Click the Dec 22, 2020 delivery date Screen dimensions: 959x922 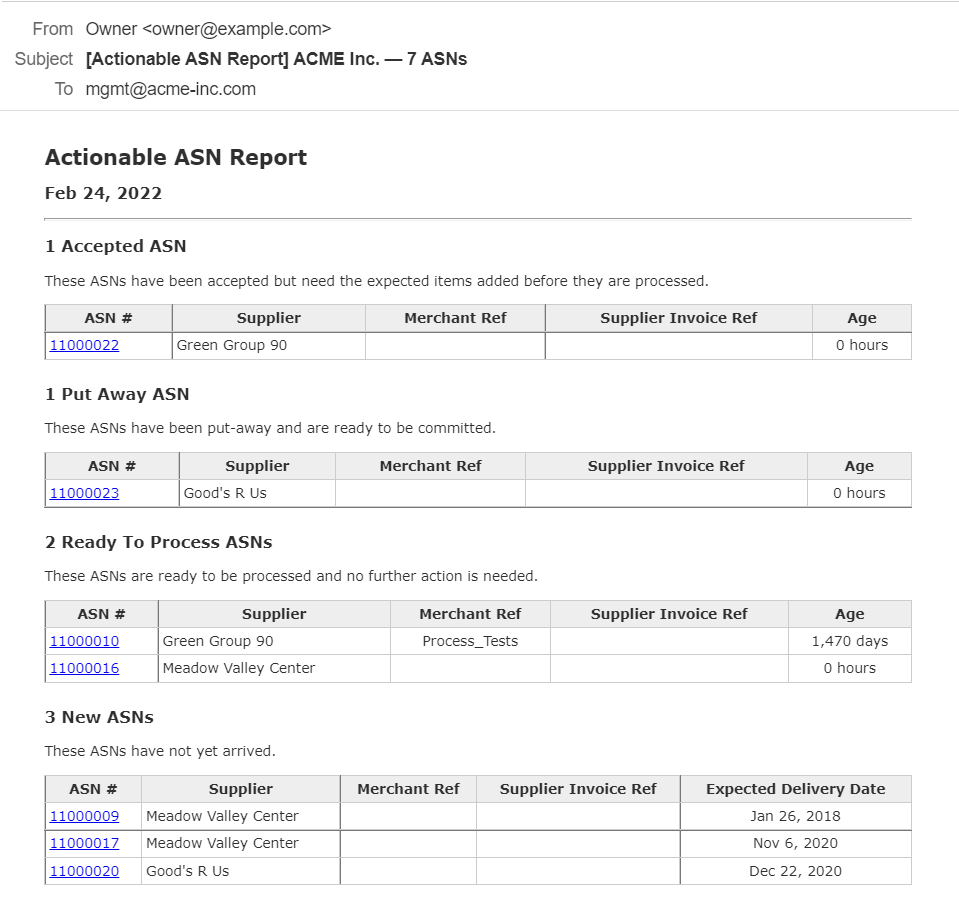pos(795,871)
